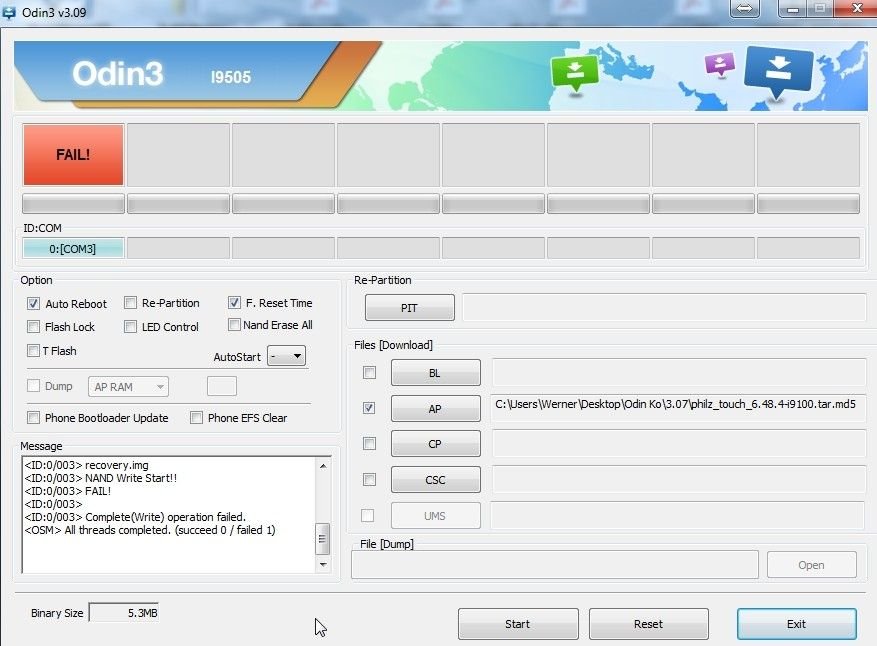Click the Start button
The height and width of the screenshot is (646, 877).
(x=518, y=624)
